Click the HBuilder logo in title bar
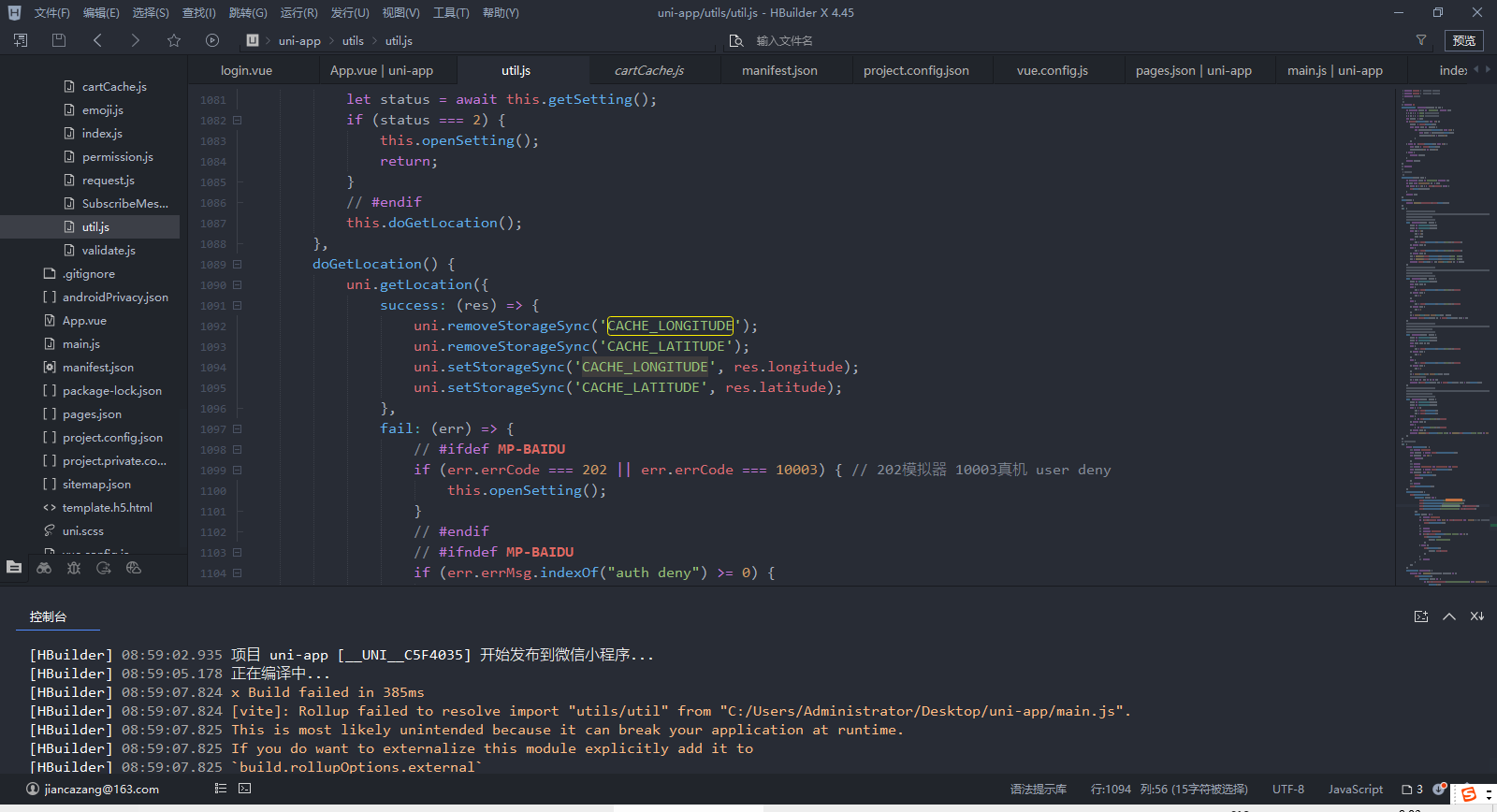1497x812 pixels. pos(14,12)
